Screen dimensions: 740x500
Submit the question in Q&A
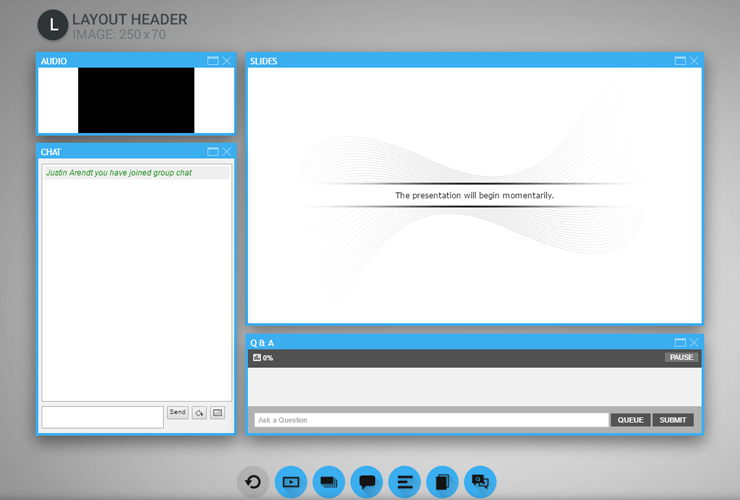pos(673,420)
